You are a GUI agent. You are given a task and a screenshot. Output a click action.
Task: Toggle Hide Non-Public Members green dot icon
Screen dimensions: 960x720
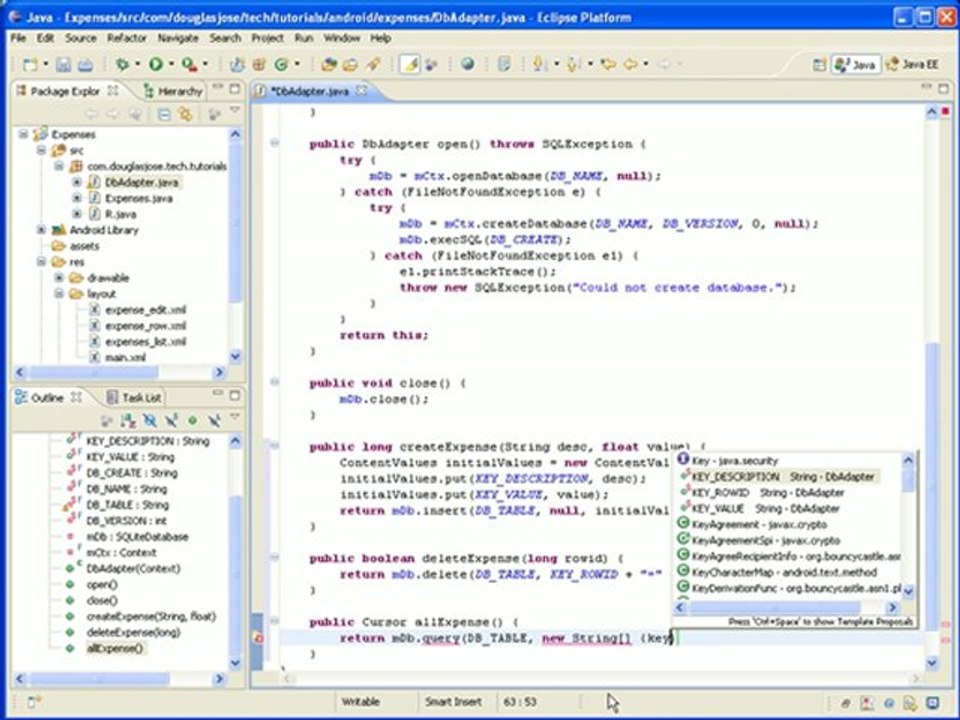(192, 420)
